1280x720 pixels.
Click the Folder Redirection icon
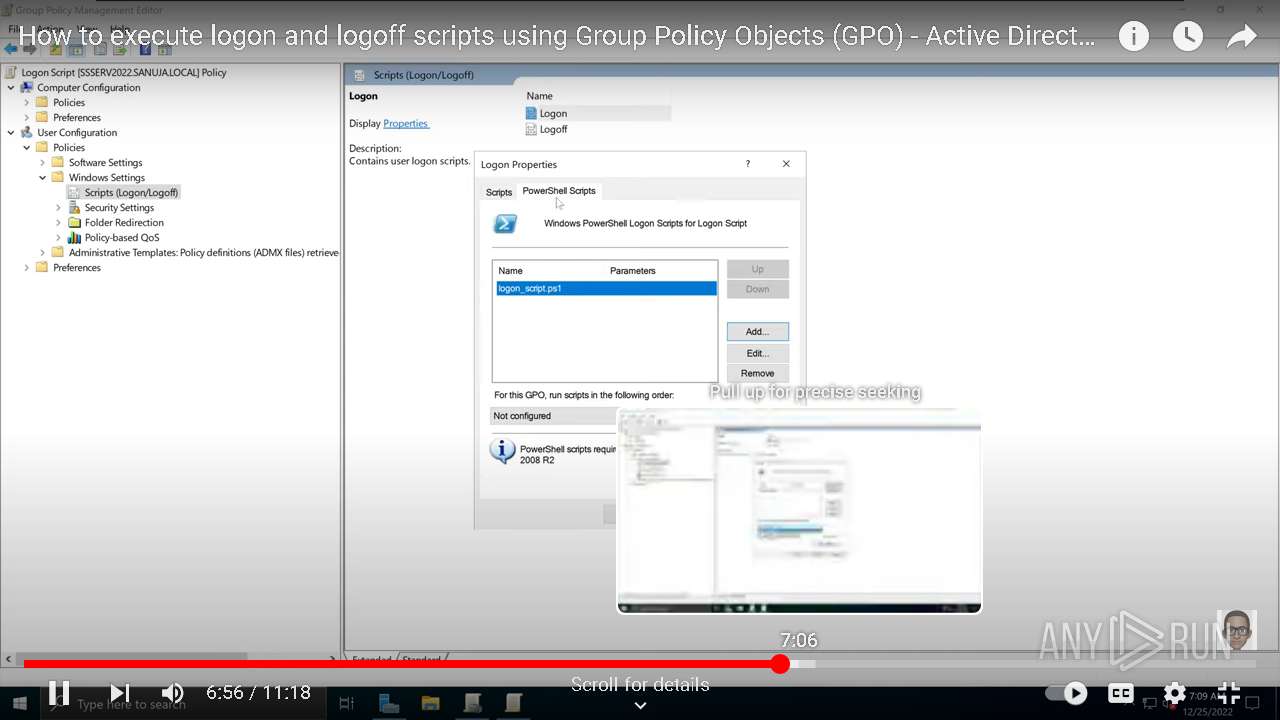tap(74, 222)
